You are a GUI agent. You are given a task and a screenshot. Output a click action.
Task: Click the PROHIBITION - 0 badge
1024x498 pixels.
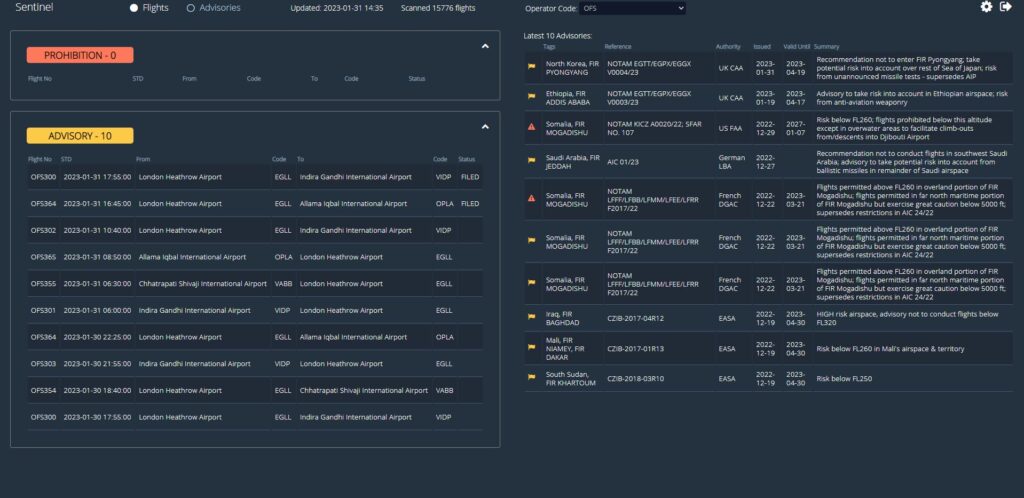[x=80, y=55]
